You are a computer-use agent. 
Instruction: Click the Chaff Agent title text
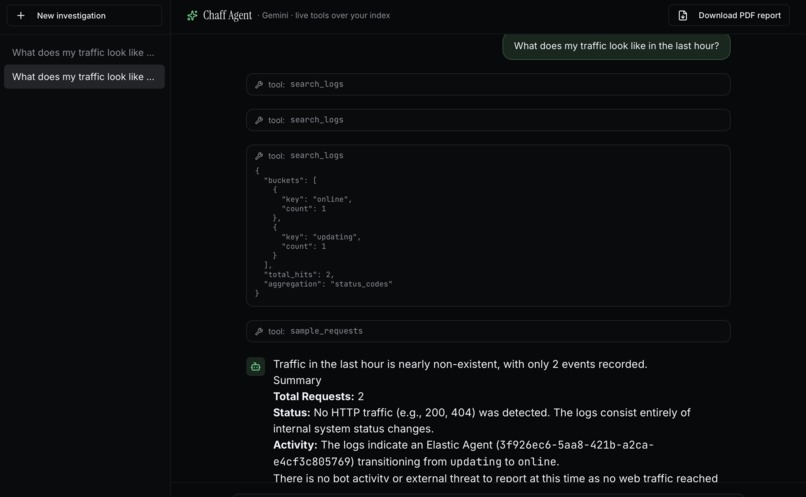[227, 15]
